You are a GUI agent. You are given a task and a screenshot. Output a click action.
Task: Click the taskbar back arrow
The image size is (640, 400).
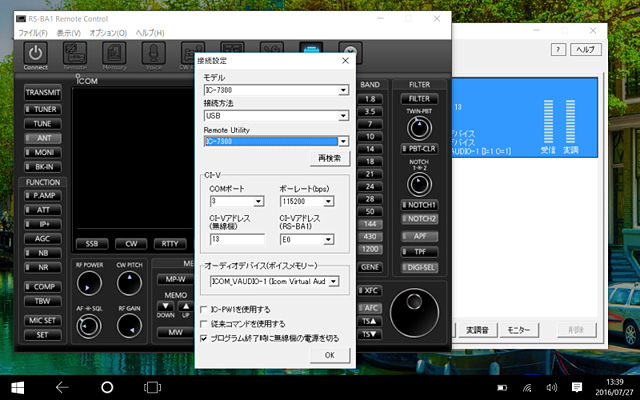[x=62, y=387]
